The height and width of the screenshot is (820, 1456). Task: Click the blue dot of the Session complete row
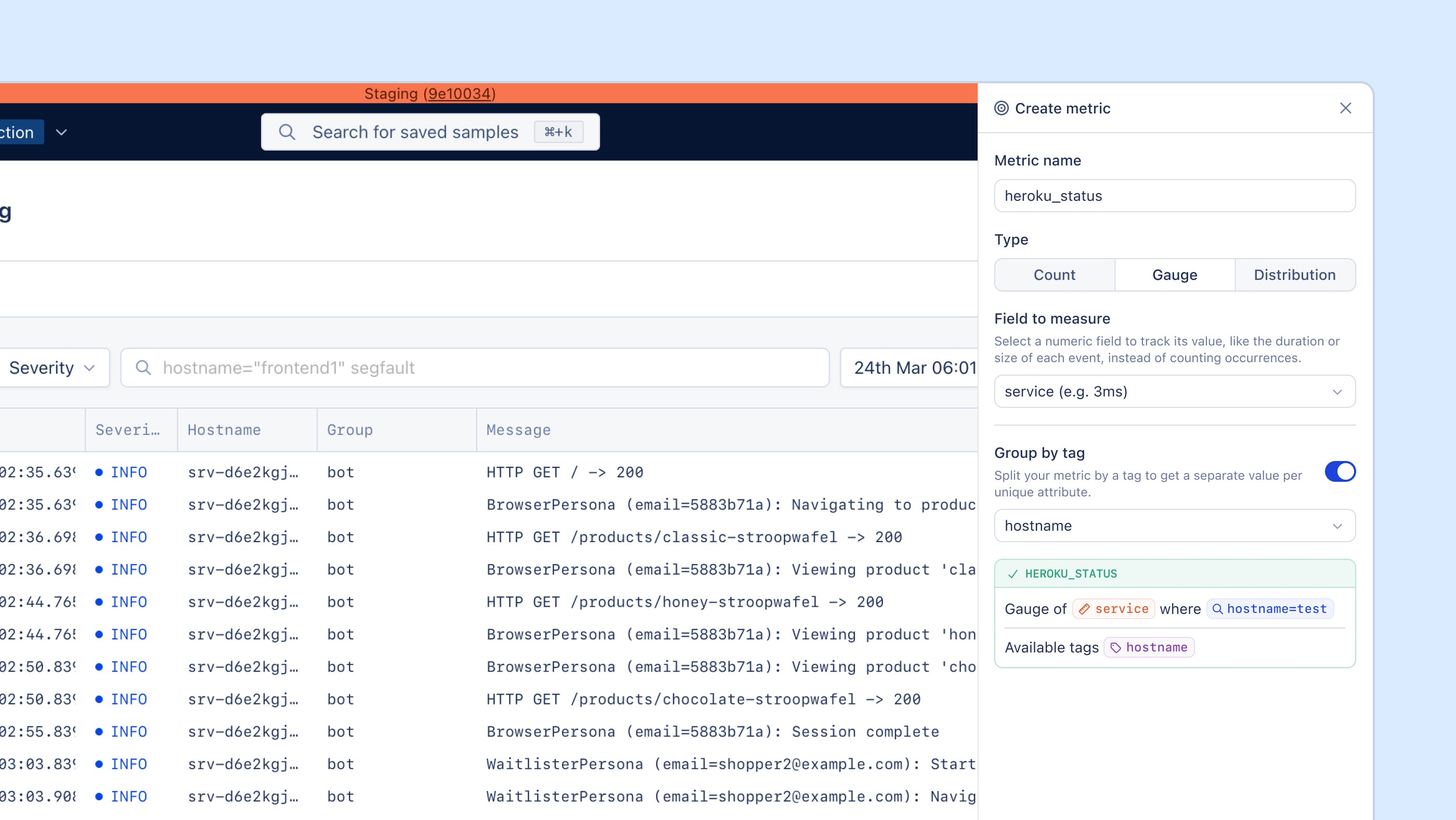(99, 732)
